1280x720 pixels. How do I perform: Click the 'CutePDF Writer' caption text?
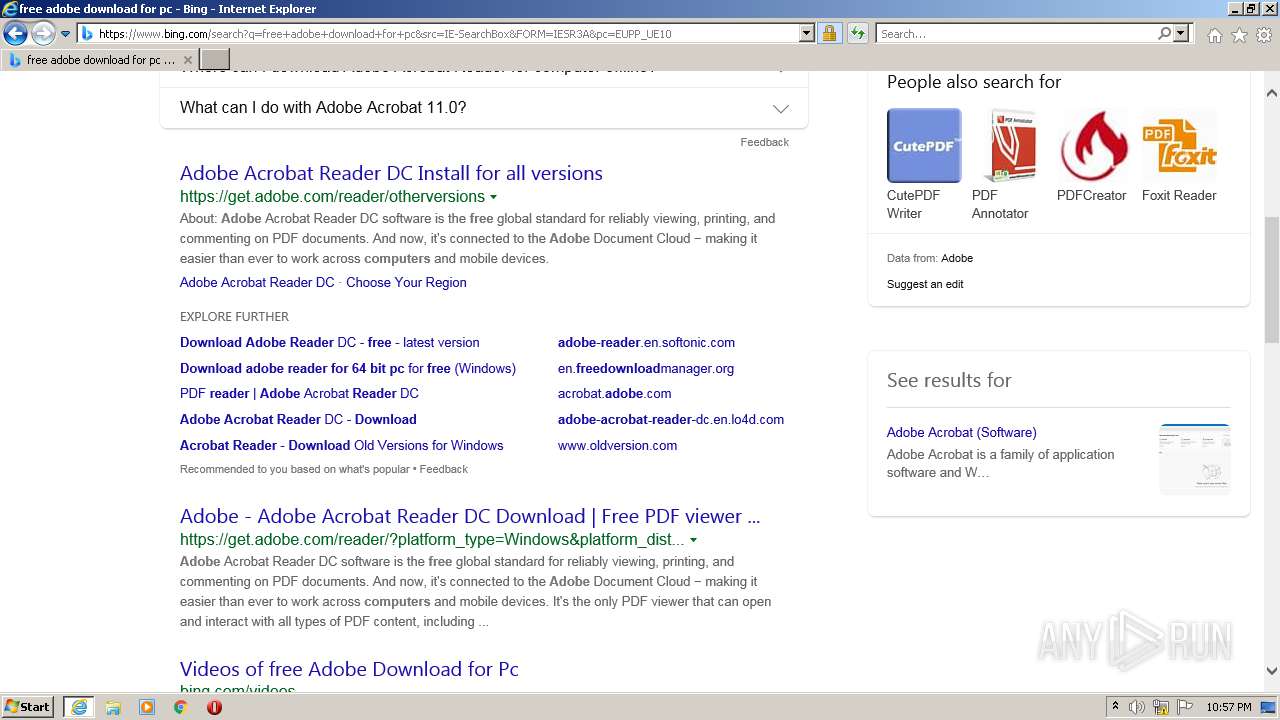(913, 204)
